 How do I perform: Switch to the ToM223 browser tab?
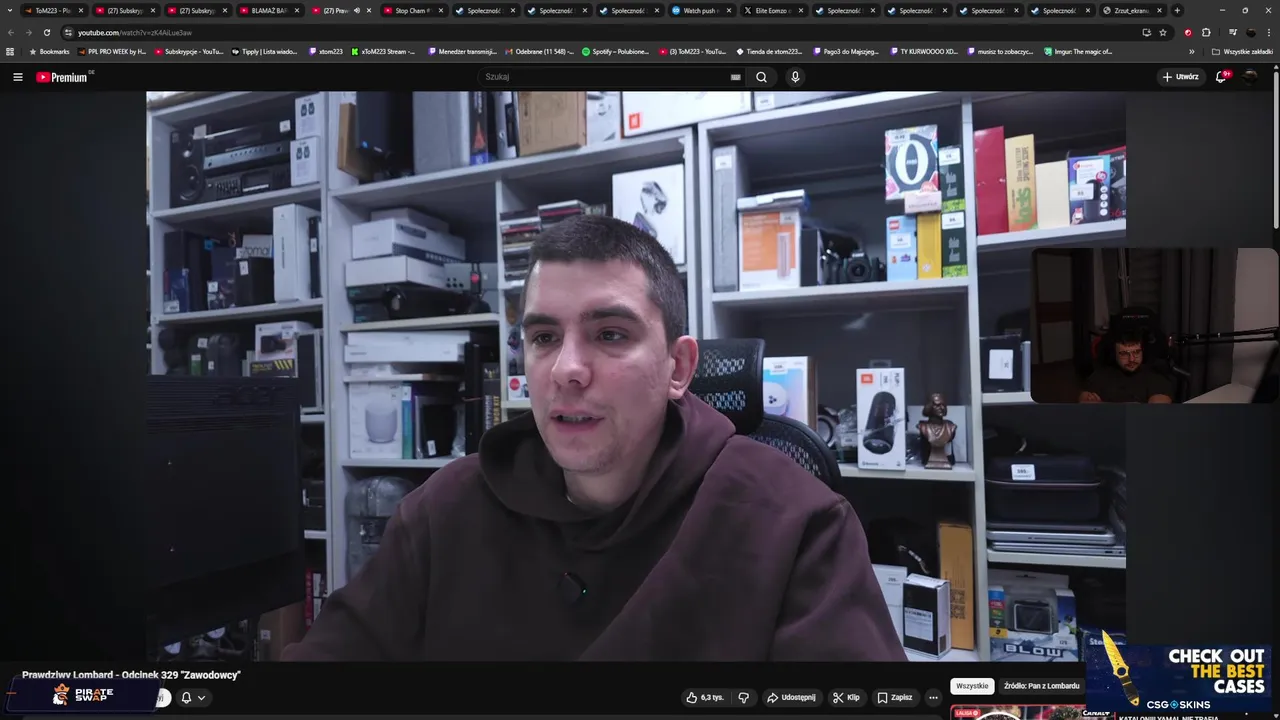[52, 10]
